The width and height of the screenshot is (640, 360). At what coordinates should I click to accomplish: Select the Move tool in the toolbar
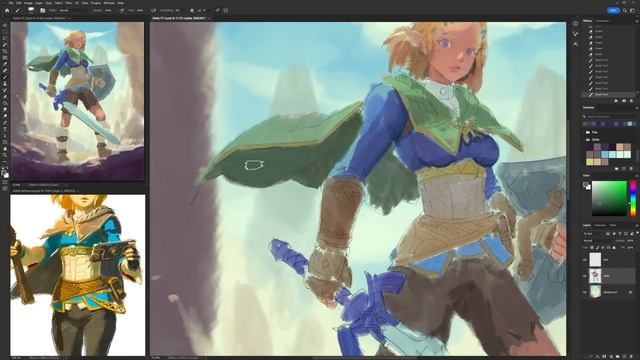pyautogui.click(x=5, y=25)
